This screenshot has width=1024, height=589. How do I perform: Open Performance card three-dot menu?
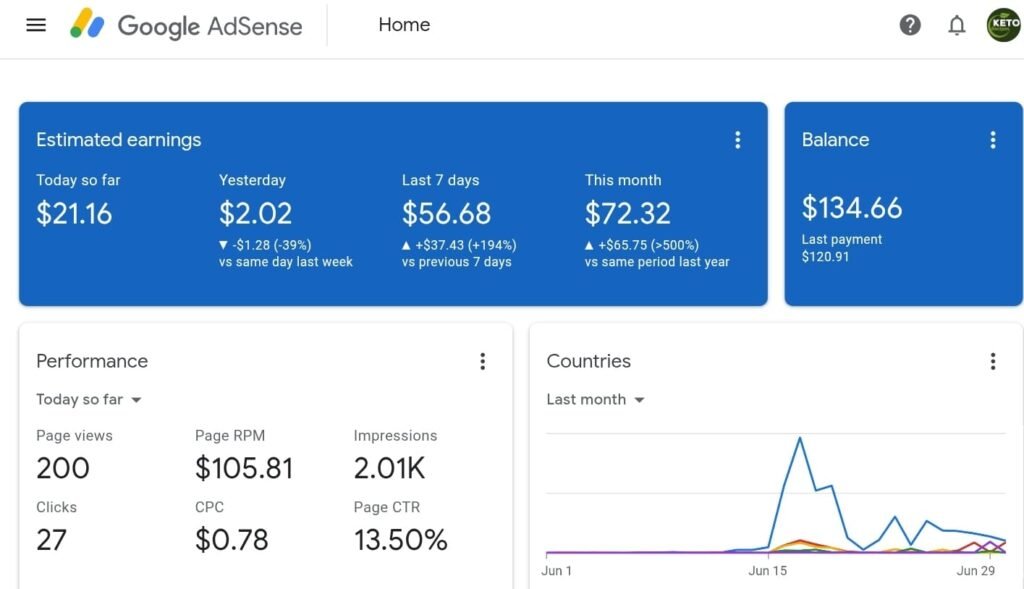tap(483, 361)
